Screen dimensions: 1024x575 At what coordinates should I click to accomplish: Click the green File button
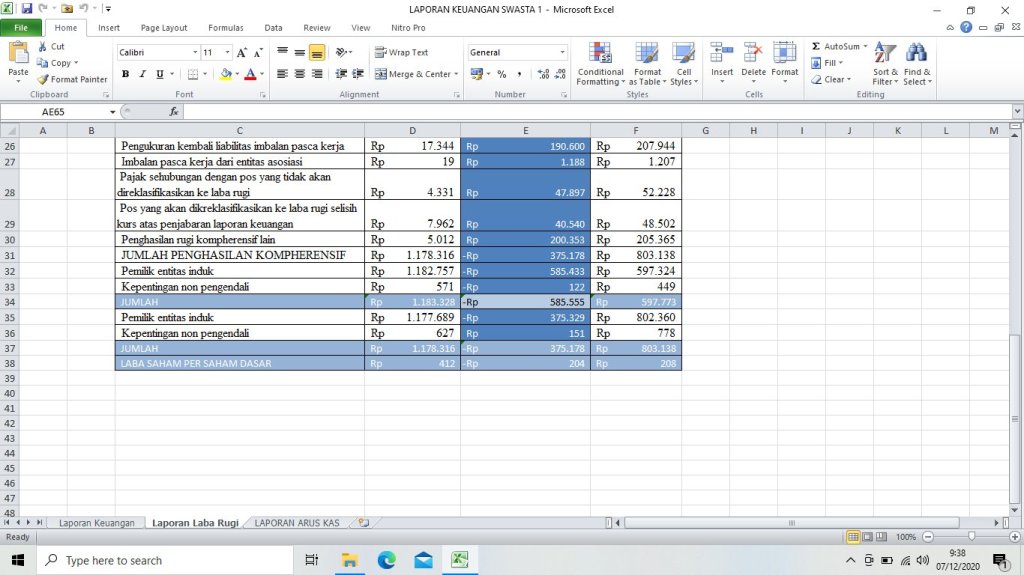[21, 28]
